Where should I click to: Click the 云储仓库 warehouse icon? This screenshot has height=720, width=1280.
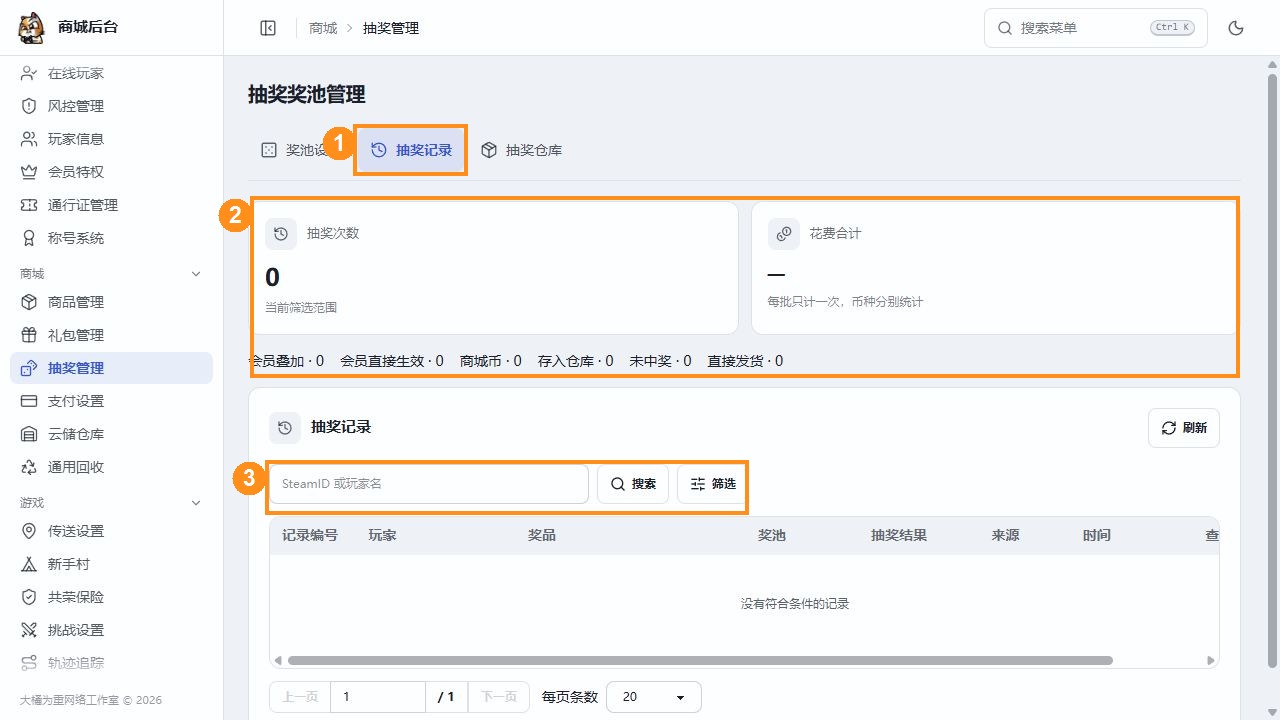click(29, 434)
